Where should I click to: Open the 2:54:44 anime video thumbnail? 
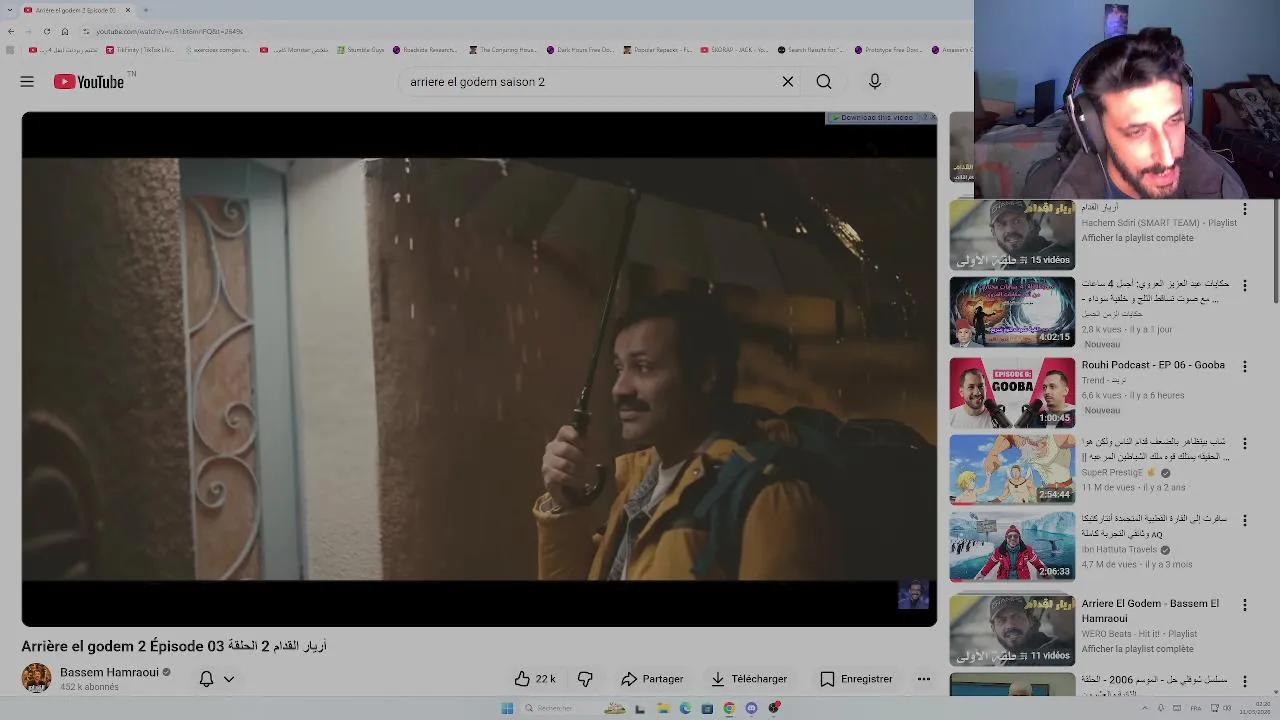[x=1012, y=469]
